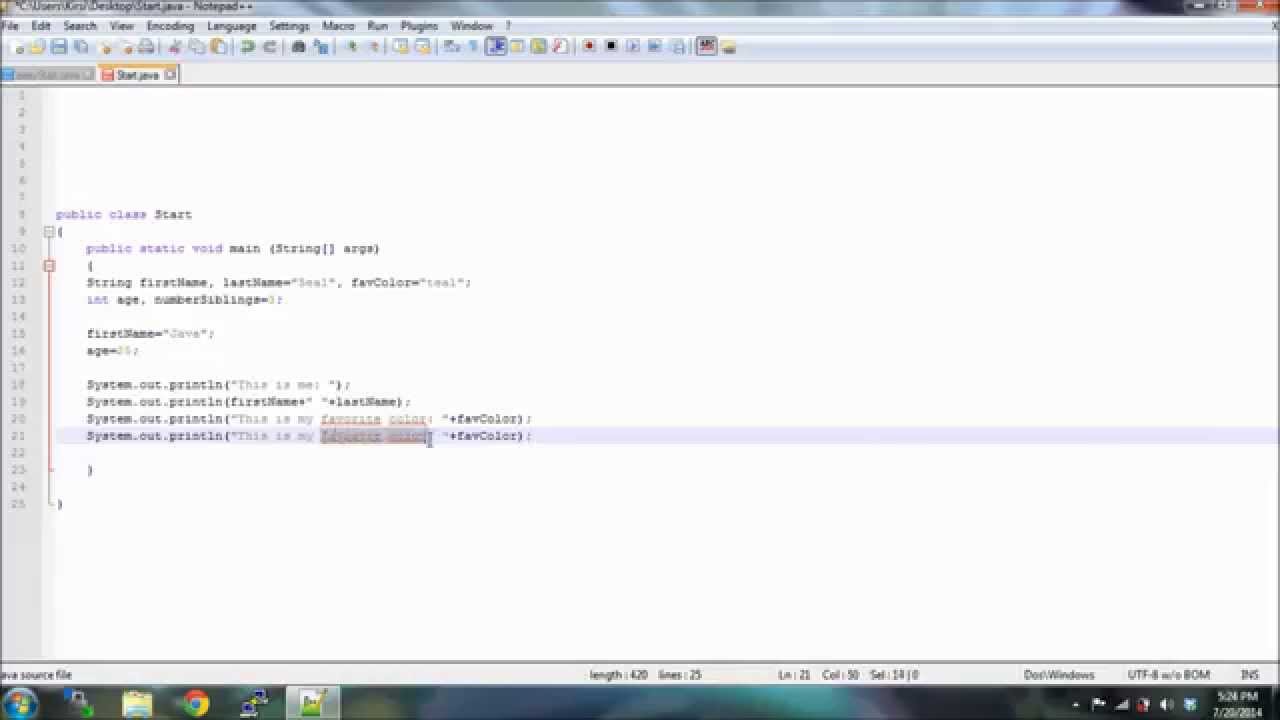Start macro recording with red dot icon
Viewport: 1280px width, 720px height.
pos(589,47)
